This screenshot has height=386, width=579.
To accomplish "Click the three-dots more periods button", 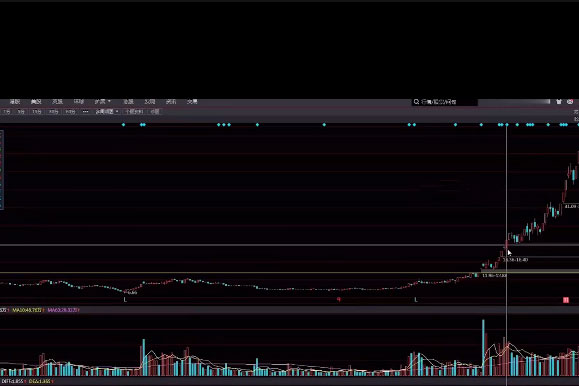I will (x=85, y=112).
